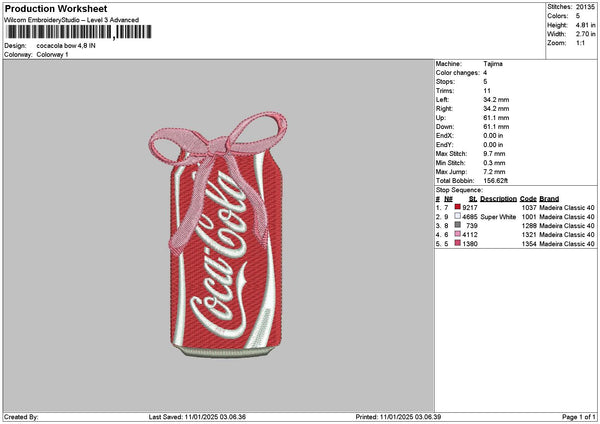This screenshot has height=424, width=600.
Task: Click the Trims value '11'
Action: (x=487, y=91)
